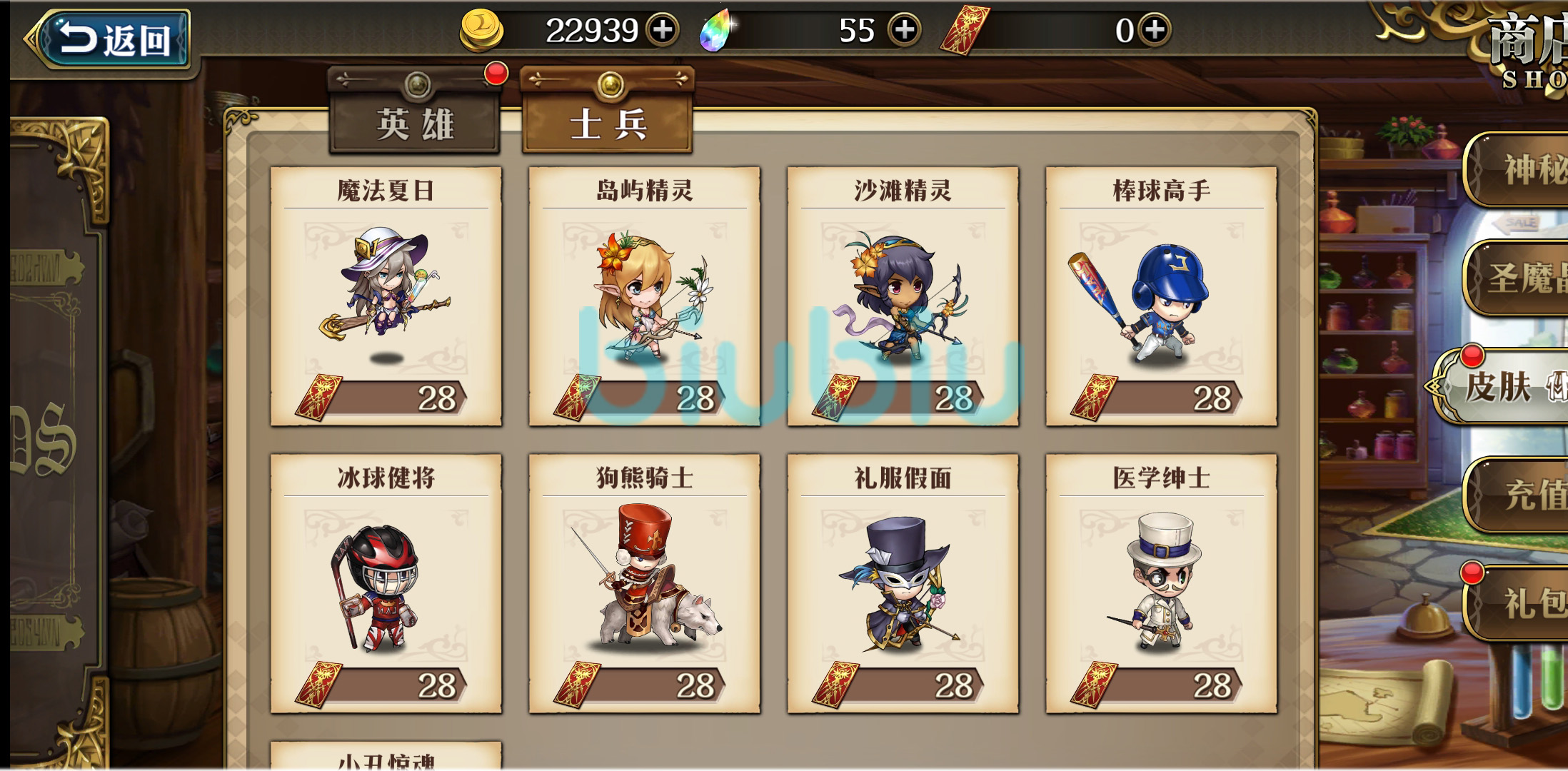Select the 沙滩精灵 skin card
This screenshot has height=771, width=1568.
tap(903, 296)
